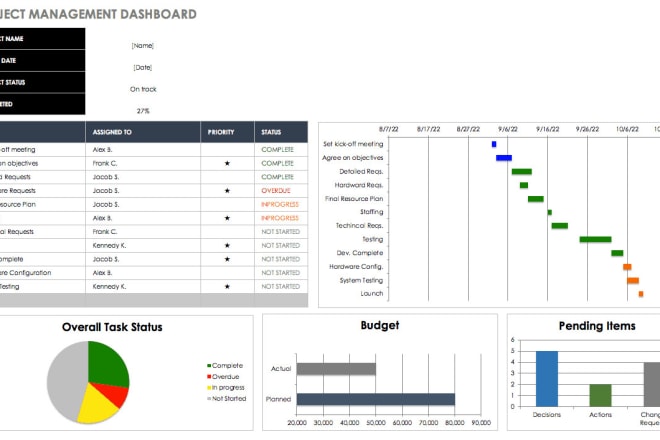Viewport: 660px width, 440px height.
Task: Select the [Date] value cell
Action: coord(143,67)
